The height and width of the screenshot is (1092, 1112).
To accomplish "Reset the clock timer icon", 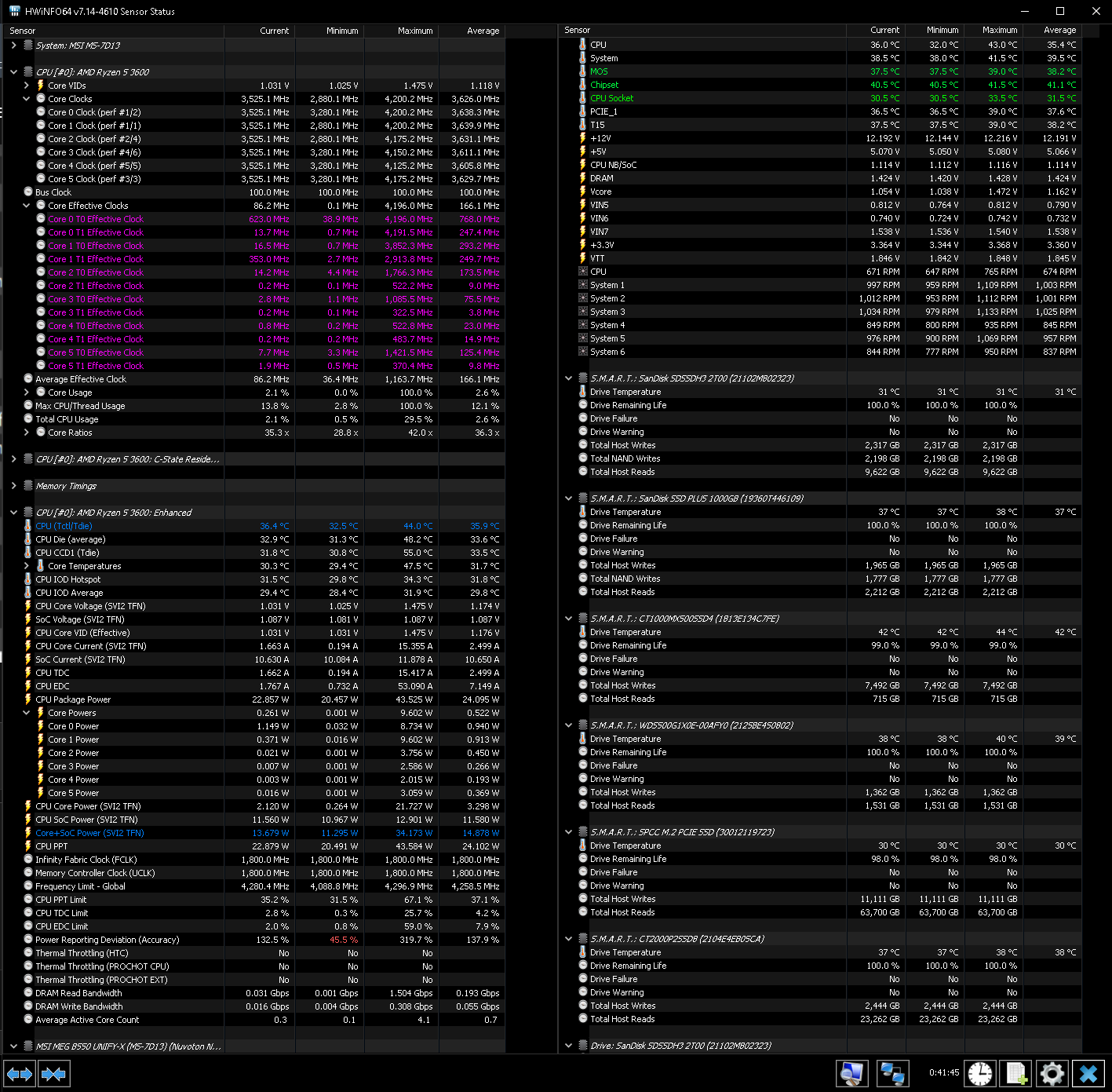I will pos(979,1073).
